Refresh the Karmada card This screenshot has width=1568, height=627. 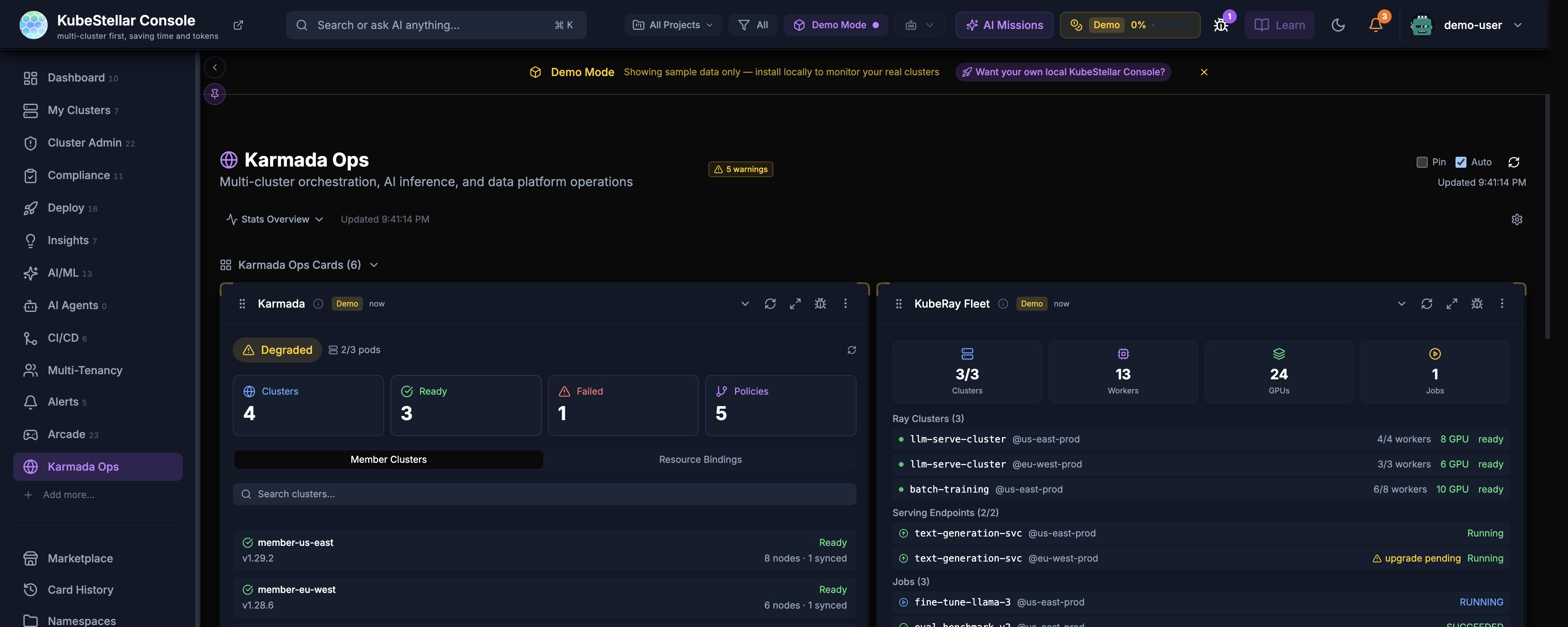tap(770, 303)
